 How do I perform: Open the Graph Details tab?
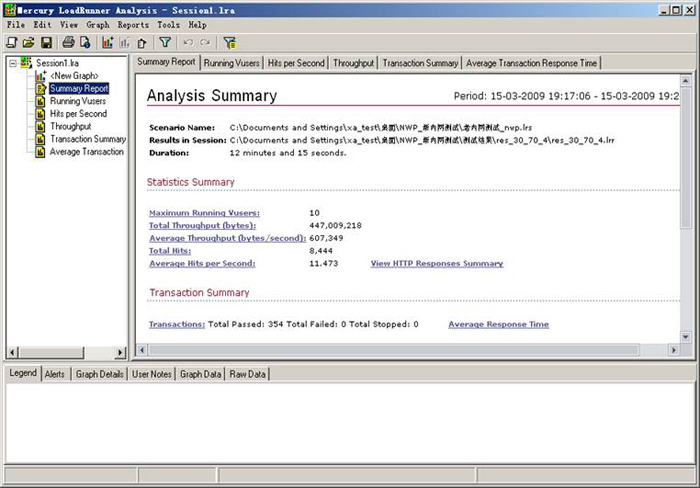[100, 374]
